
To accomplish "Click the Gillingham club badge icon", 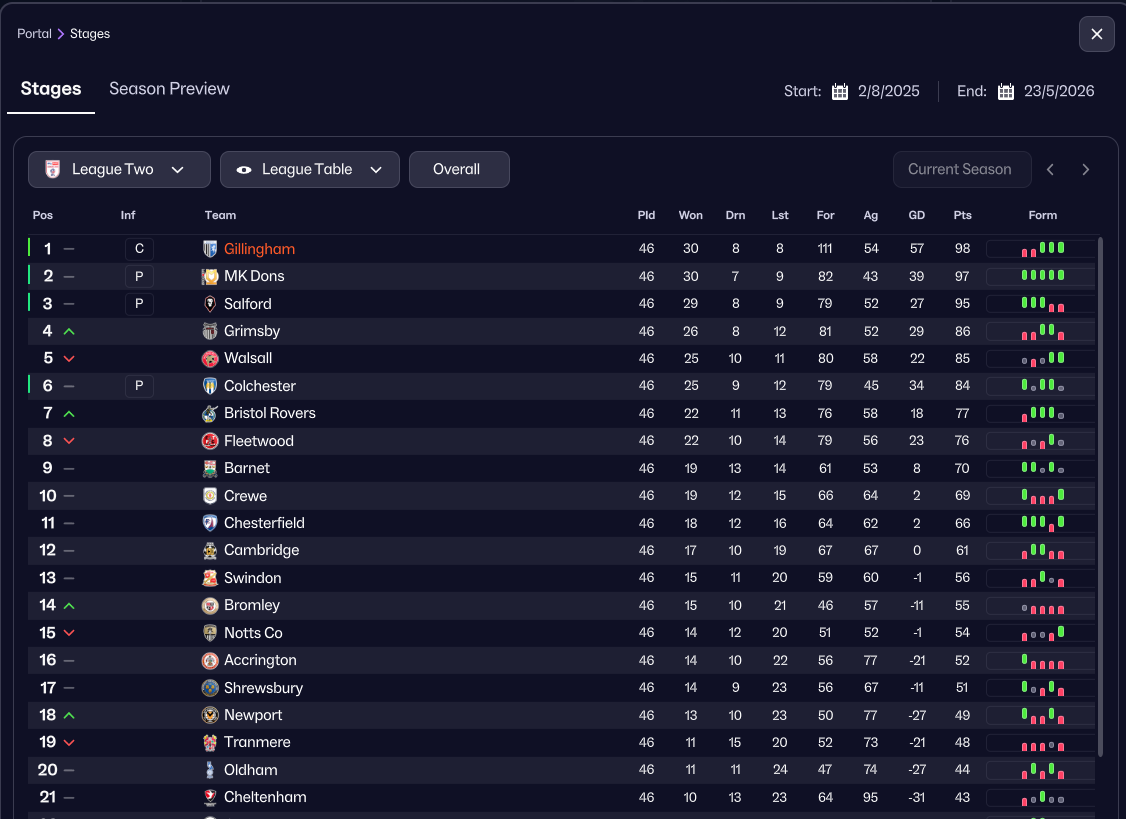I will [x=210, y=249].
